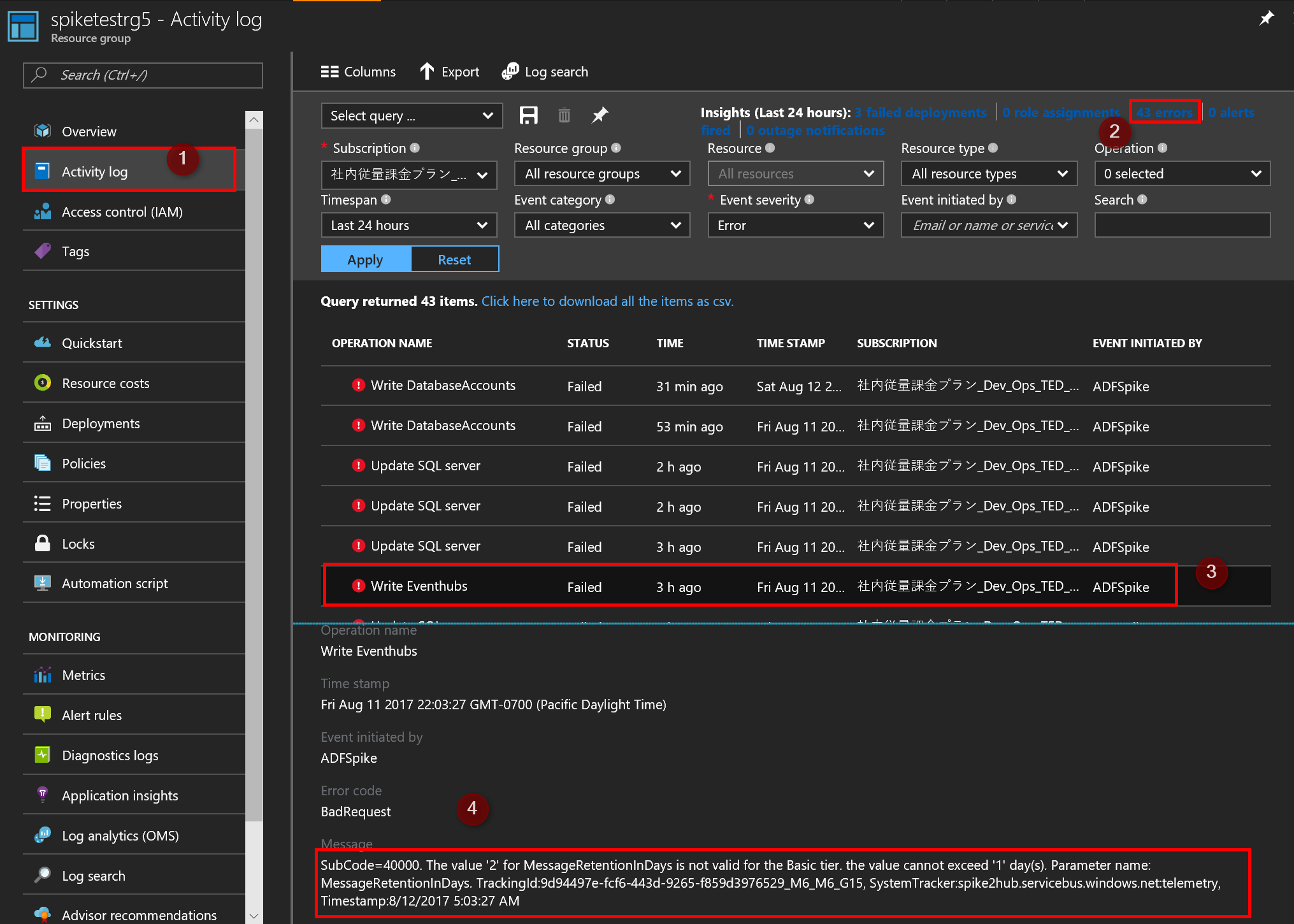Click the Columns icon in the toolbar

329,72
